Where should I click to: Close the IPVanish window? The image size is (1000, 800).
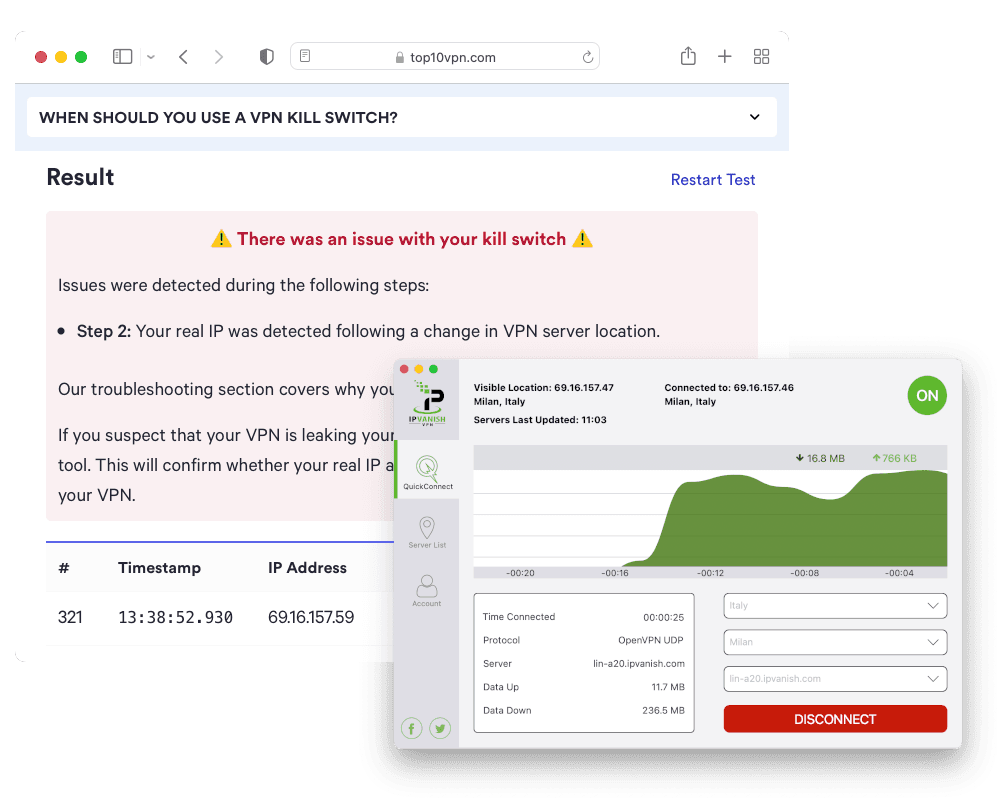pyautogui.click(x=404, y=369)
